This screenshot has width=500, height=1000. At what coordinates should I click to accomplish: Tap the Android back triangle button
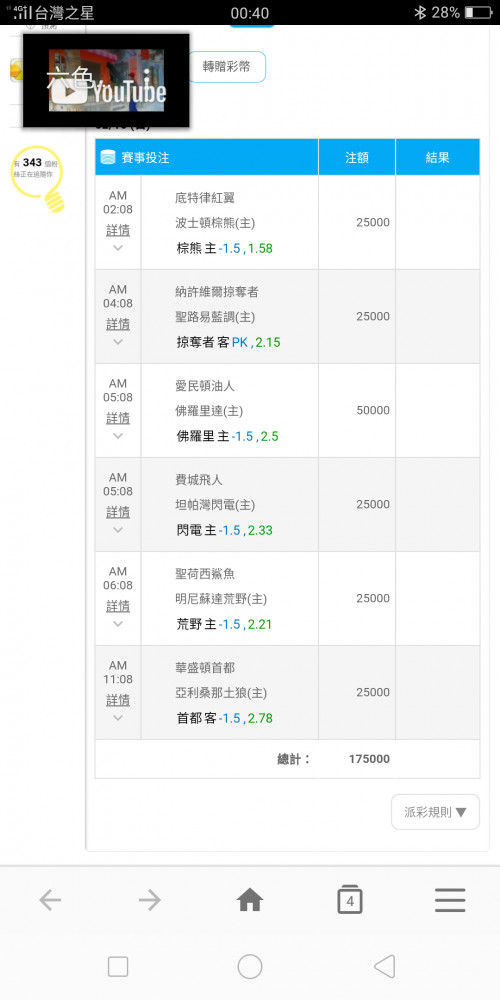[384, 967]
